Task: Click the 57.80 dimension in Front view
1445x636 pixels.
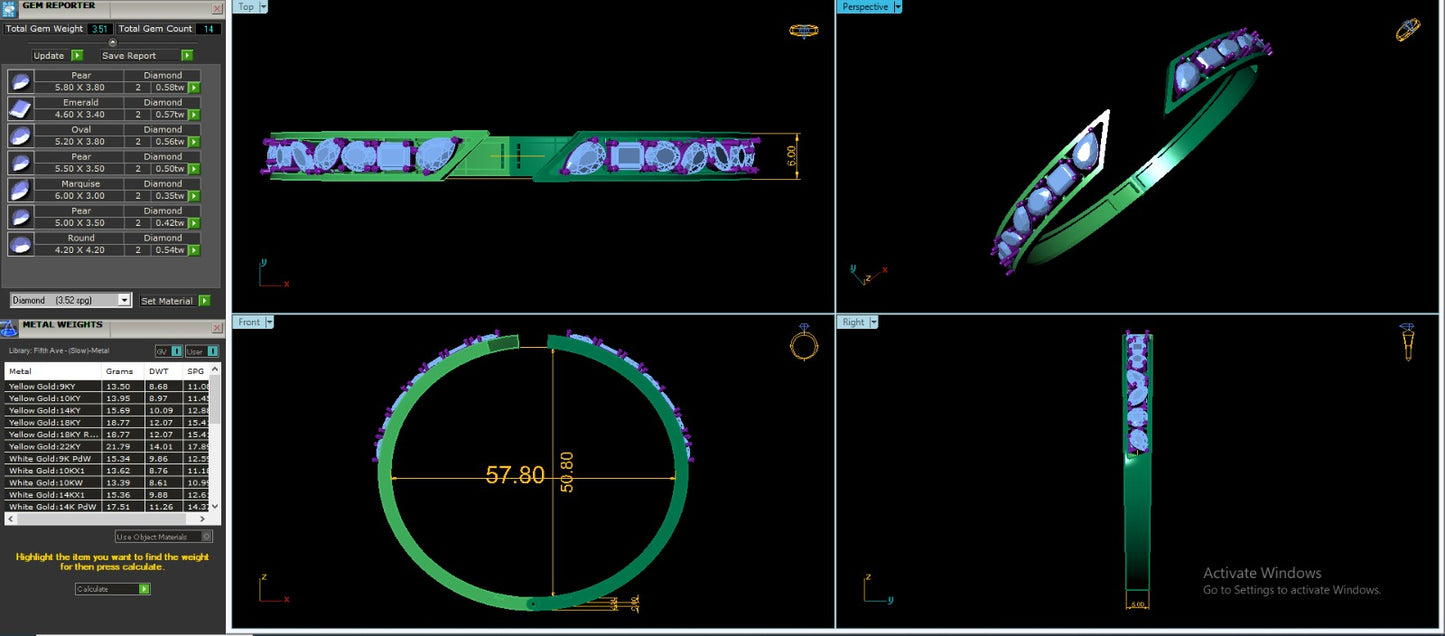Action: pyautogui.click(x=515, y=475)
